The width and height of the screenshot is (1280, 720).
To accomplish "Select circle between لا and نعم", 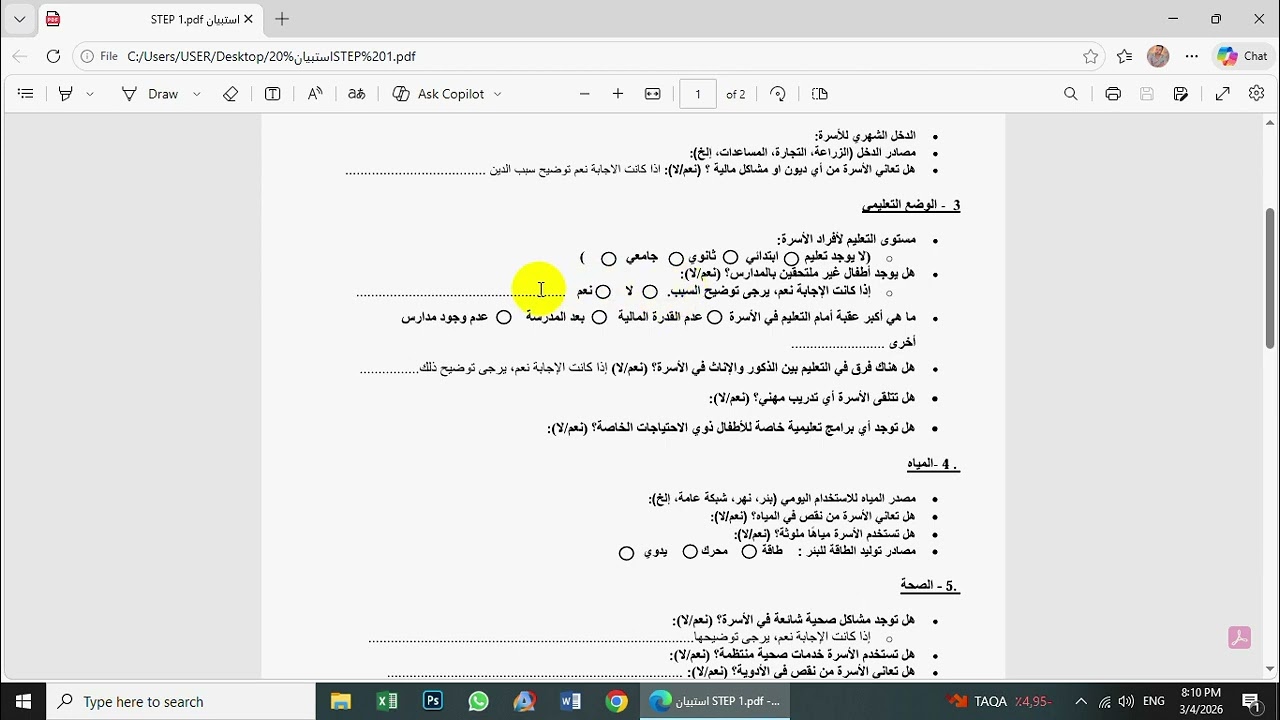I will click(x=604, y=292).
